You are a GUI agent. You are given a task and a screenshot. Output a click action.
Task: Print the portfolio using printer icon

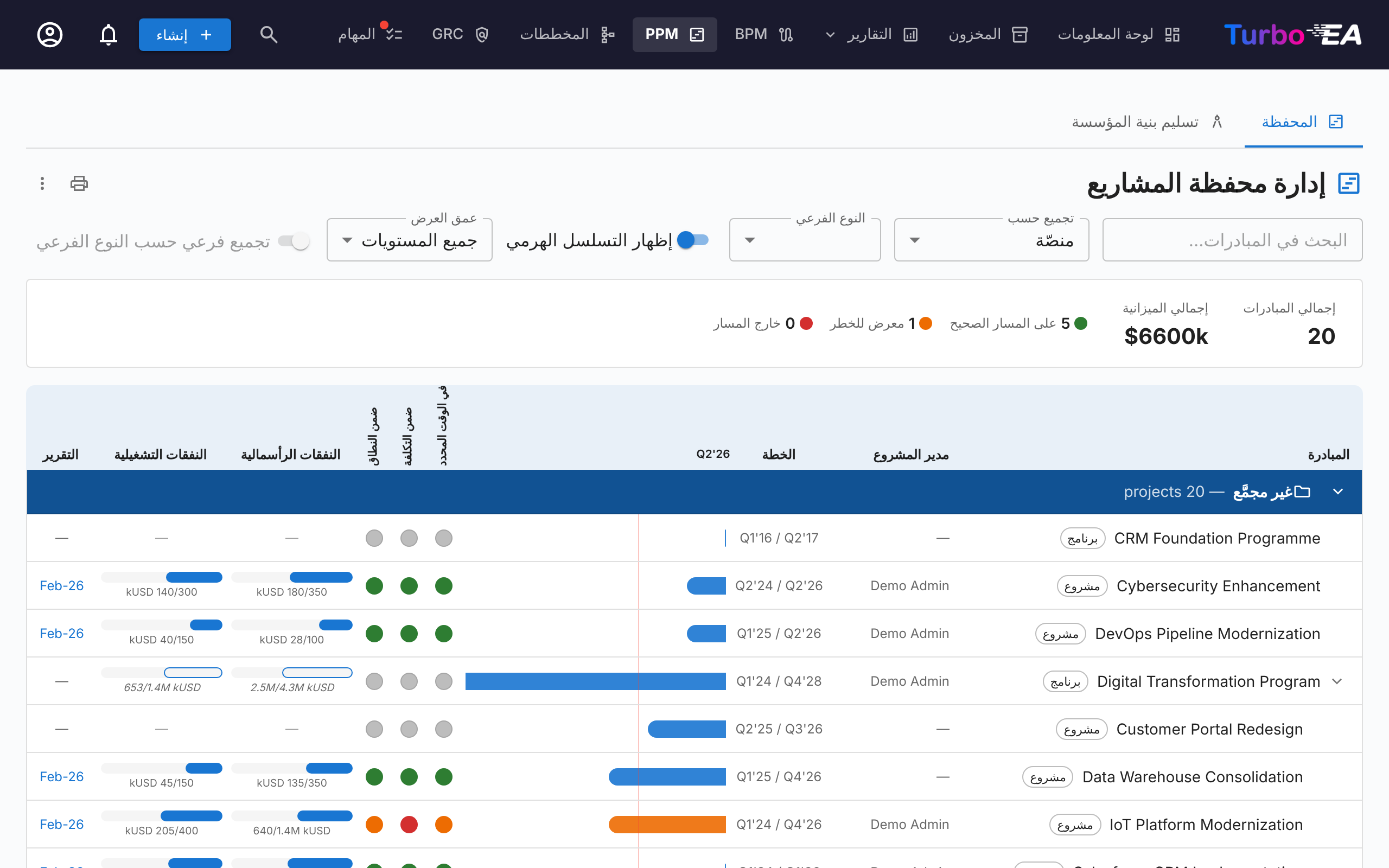[79, 183]
